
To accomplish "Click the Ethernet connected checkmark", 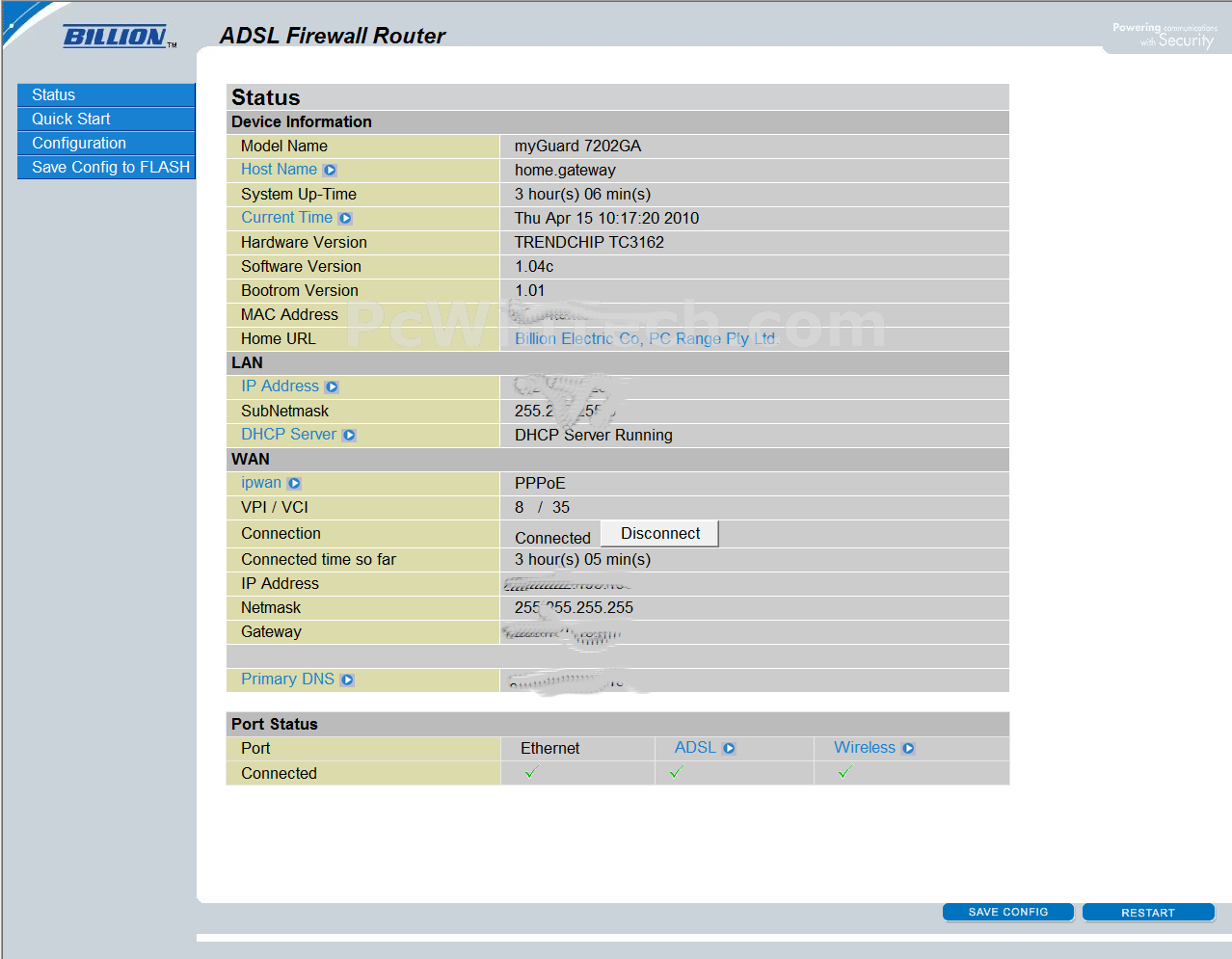I will point(532,772).
